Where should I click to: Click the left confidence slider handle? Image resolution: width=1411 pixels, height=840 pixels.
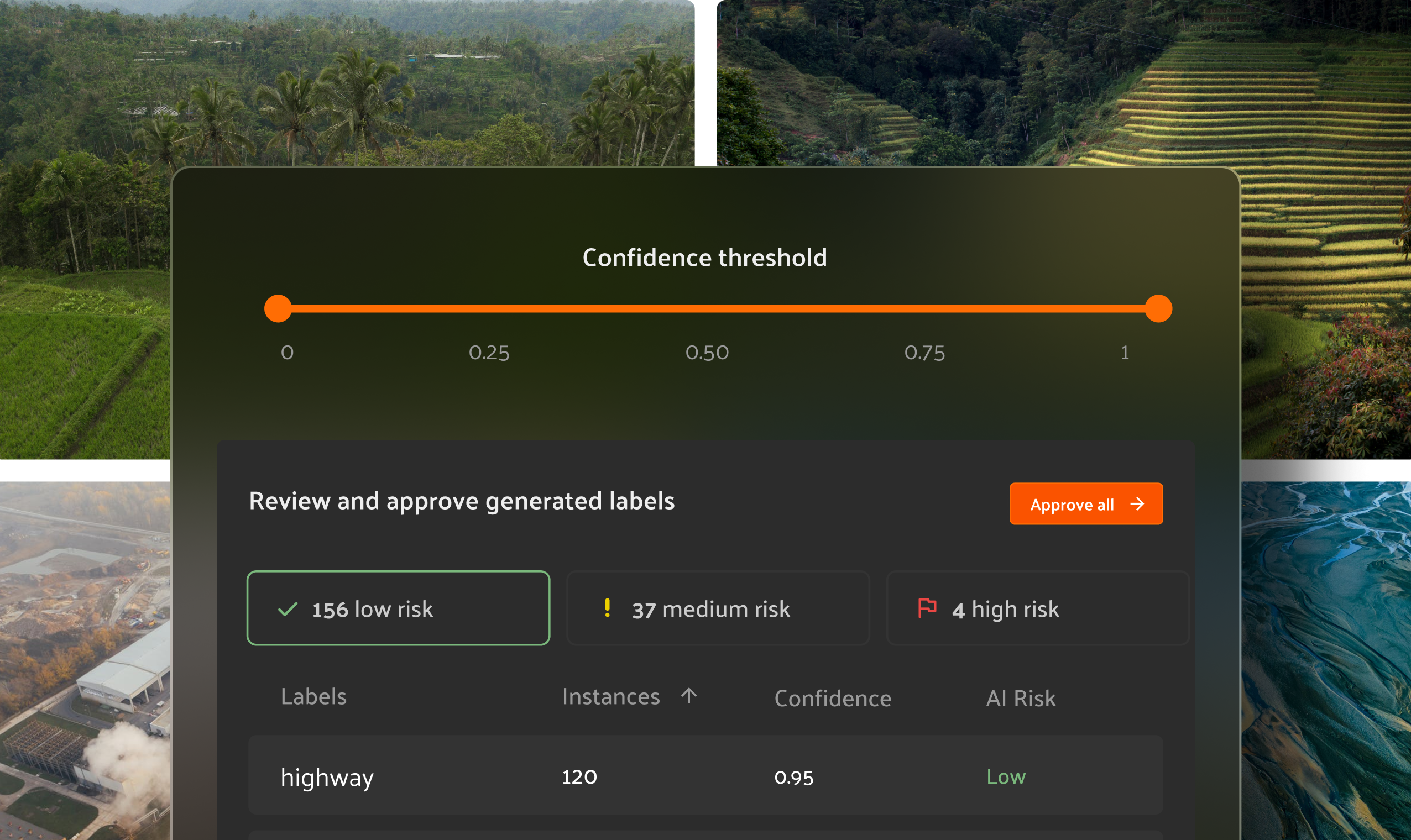point(278,308)
